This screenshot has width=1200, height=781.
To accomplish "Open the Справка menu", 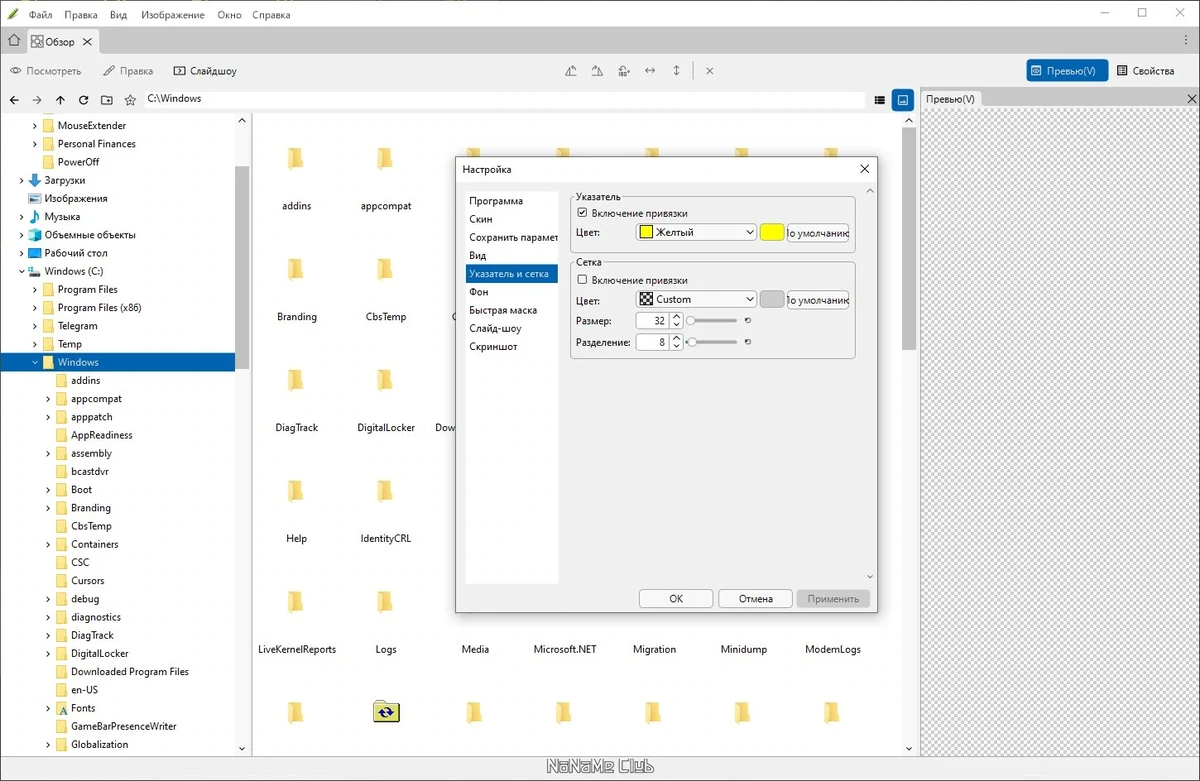I will (271, 15).
